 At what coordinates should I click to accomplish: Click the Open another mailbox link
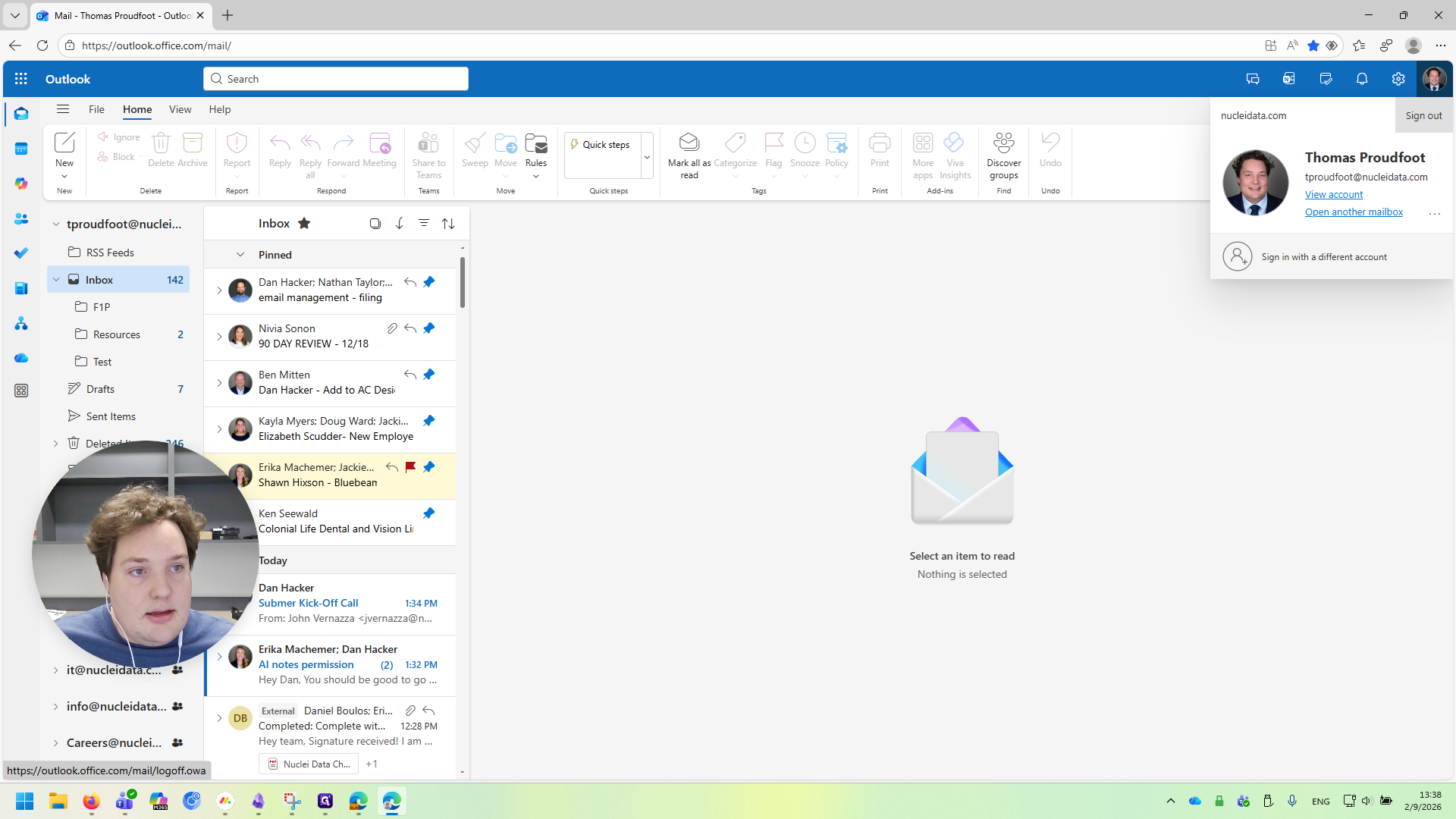[x=1354, y=212]
